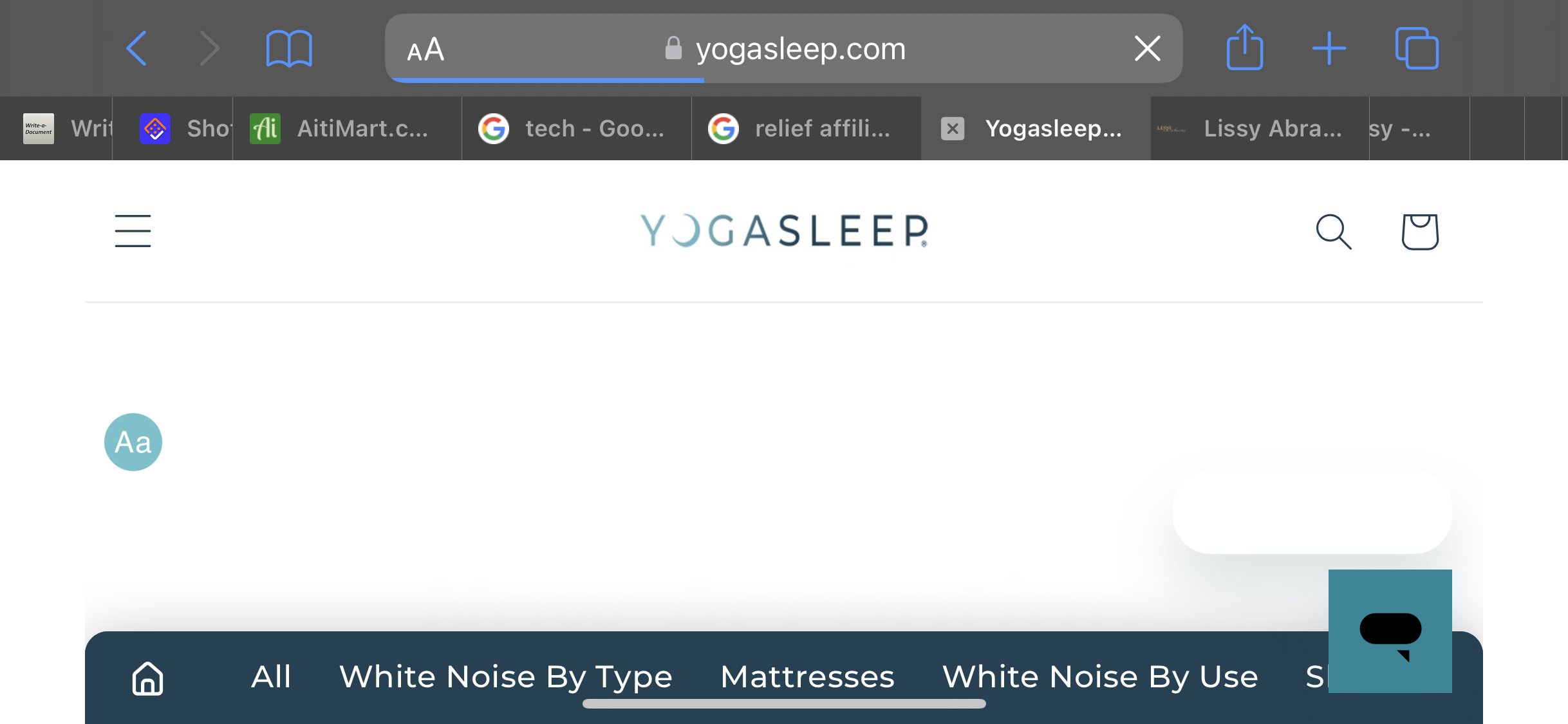The image size is (1568, 724).
Task: Open the Mattresses category
Action: (807, 677)
